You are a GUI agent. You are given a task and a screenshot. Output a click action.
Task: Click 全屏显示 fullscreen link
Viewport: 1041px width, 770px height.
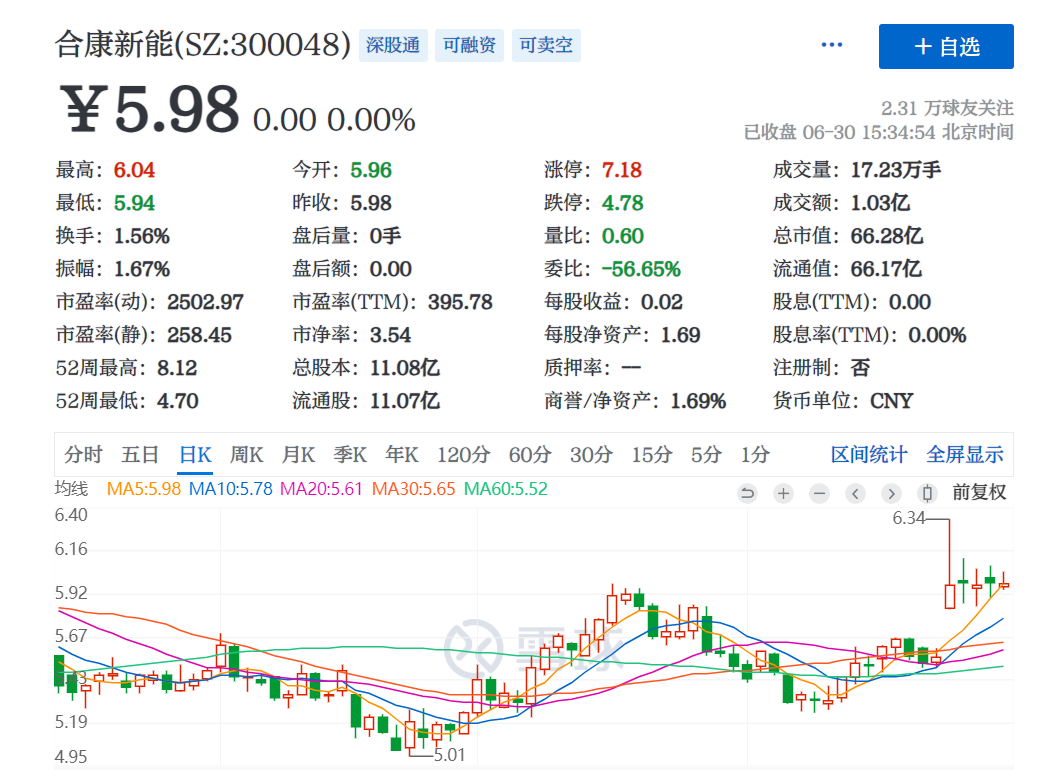coord(965,455)
